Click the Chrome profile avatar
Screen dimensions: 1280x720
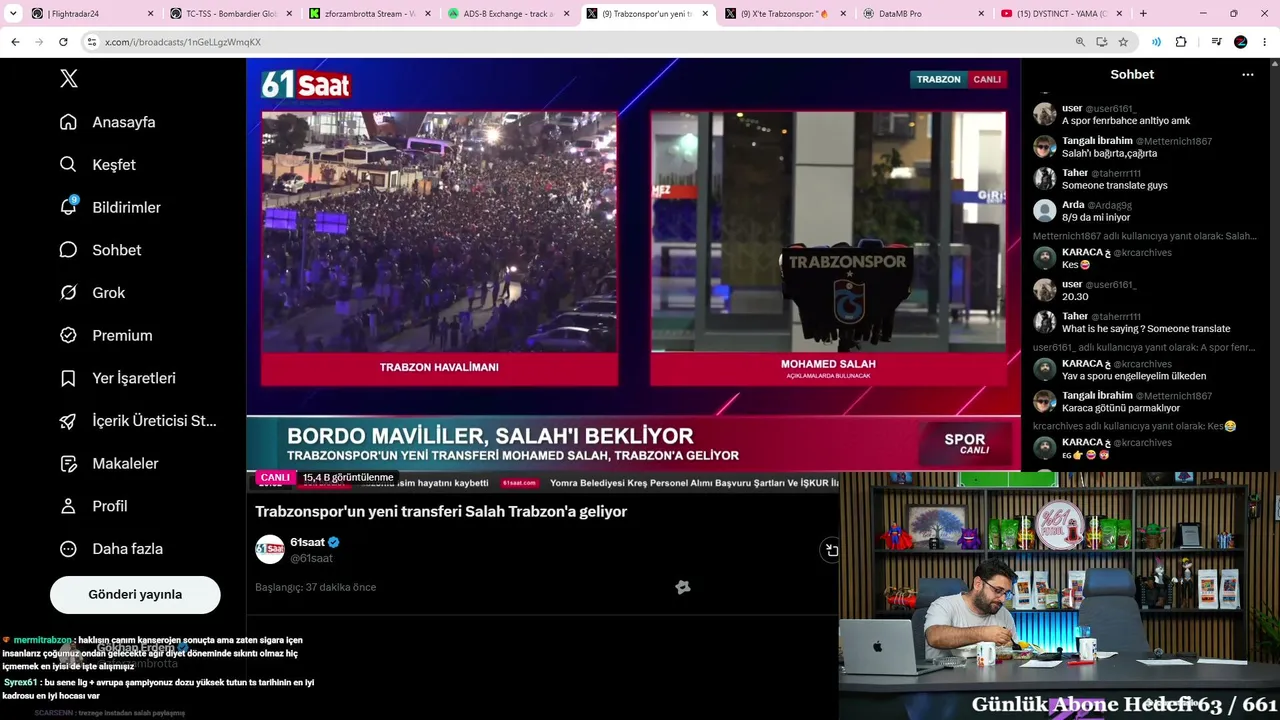point(1241,42)
